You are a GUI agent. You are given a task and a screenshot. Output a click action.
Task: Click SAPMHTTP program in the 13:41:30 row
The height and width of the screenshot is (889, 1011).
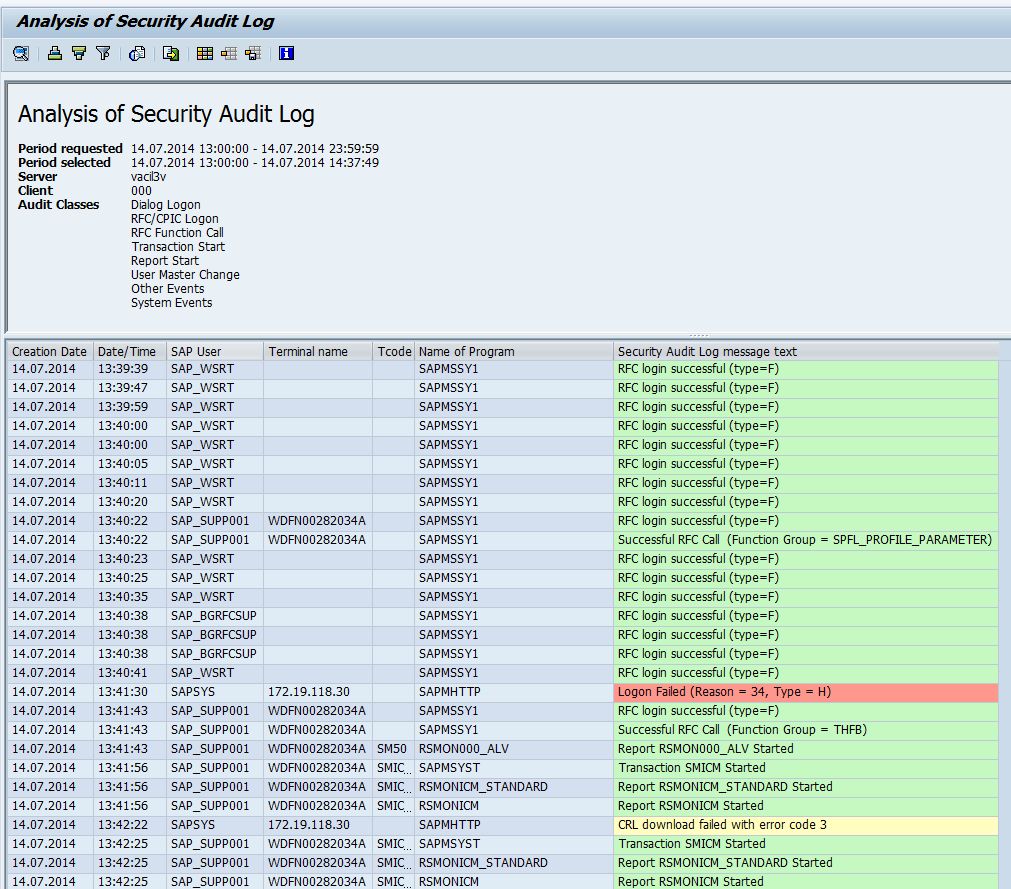pyautogui.click(x=514, y=692)
